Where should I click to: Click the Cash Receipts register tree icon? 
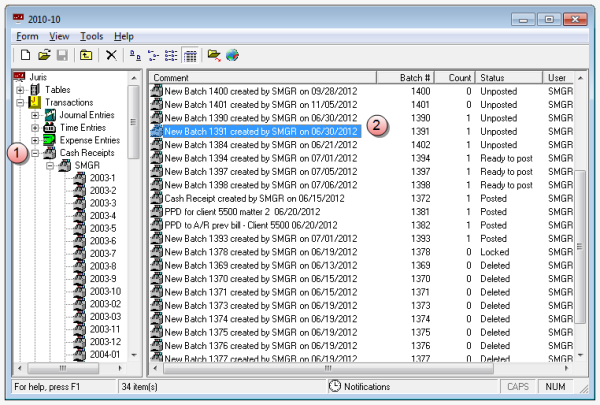point(50,153)
